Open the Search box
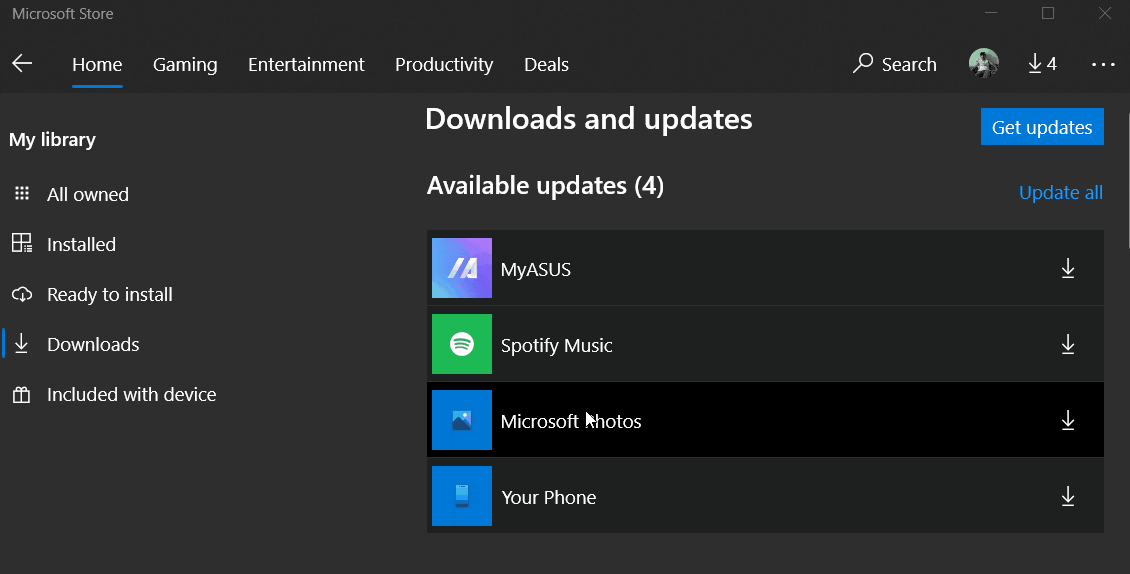1130x574 pixels. click(x=894, y=64)
